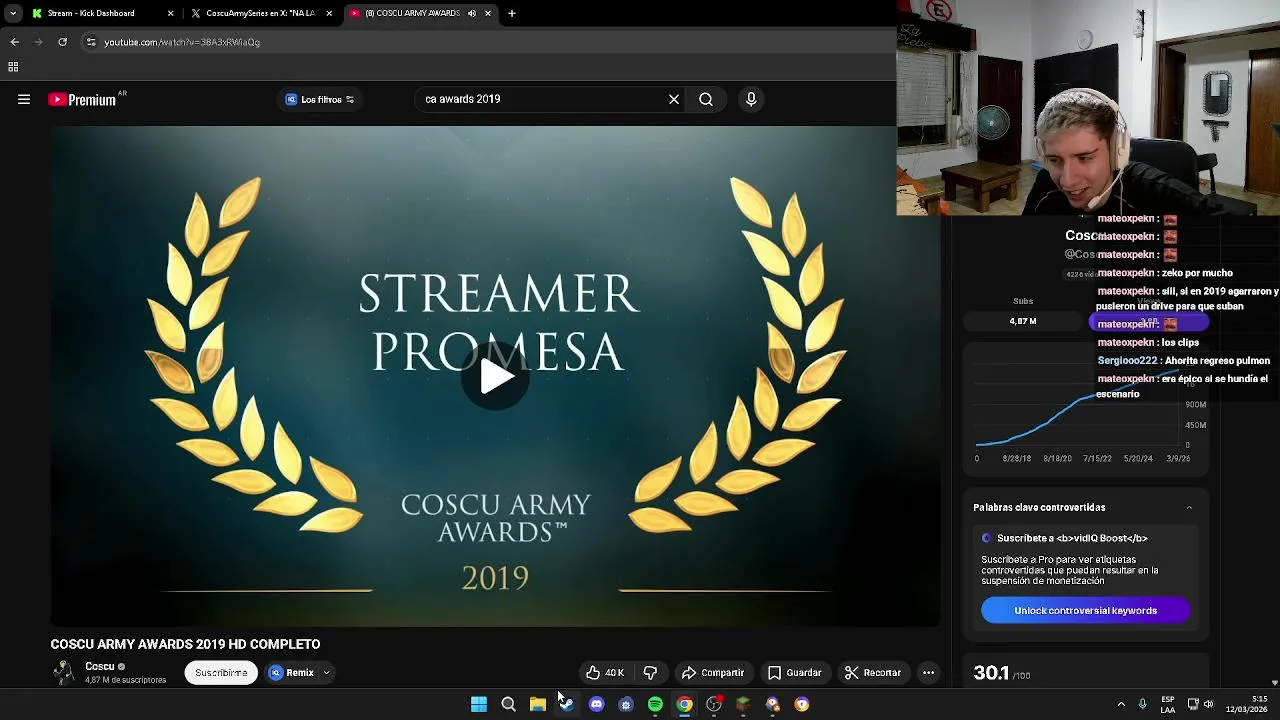Open the YouTube hamburger guide menu
The height and width of the screenshot is (720, 1280).
[24, 99]
